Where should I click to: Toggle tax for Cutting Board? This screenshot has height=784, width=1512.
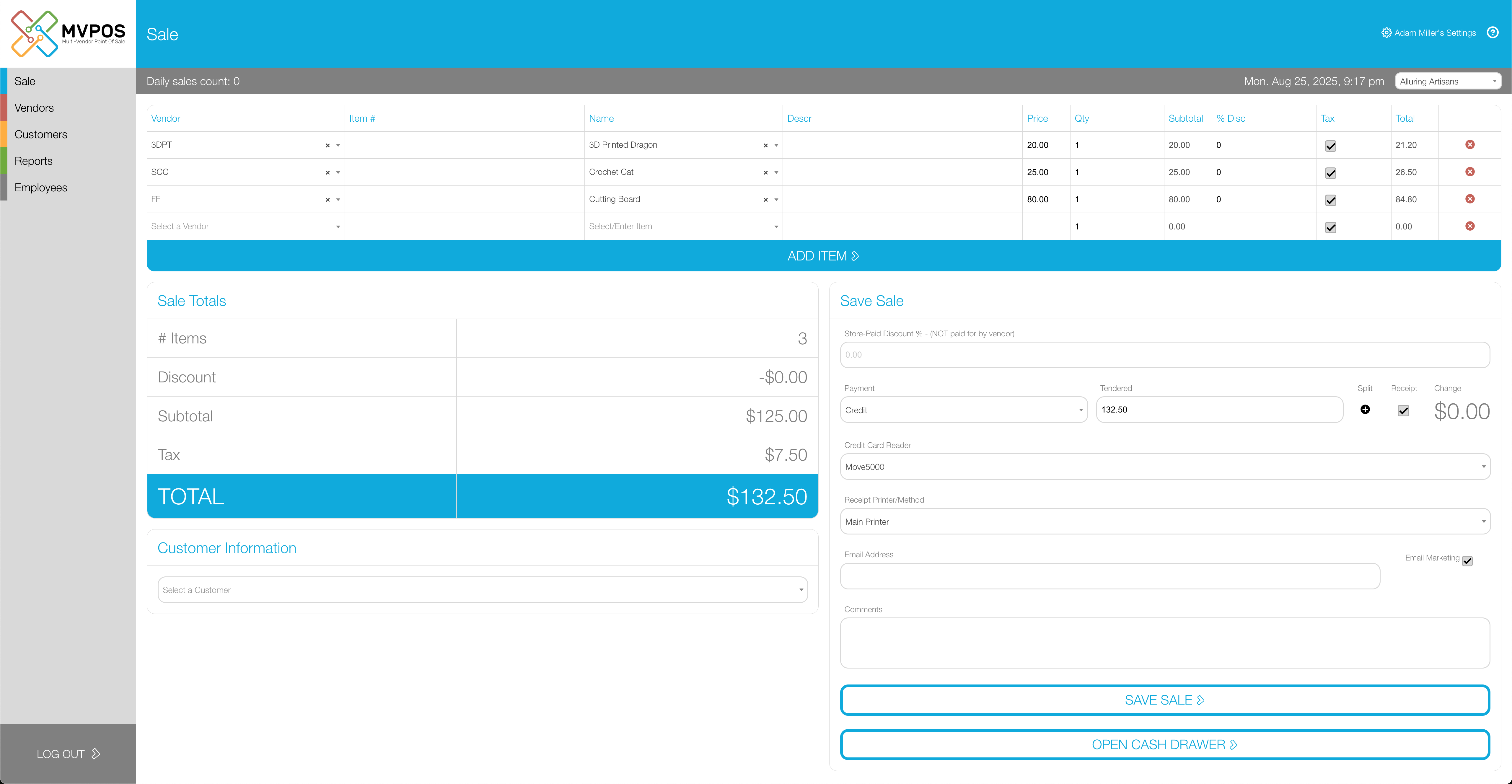pyautogui.click(x=1331, y=200)
